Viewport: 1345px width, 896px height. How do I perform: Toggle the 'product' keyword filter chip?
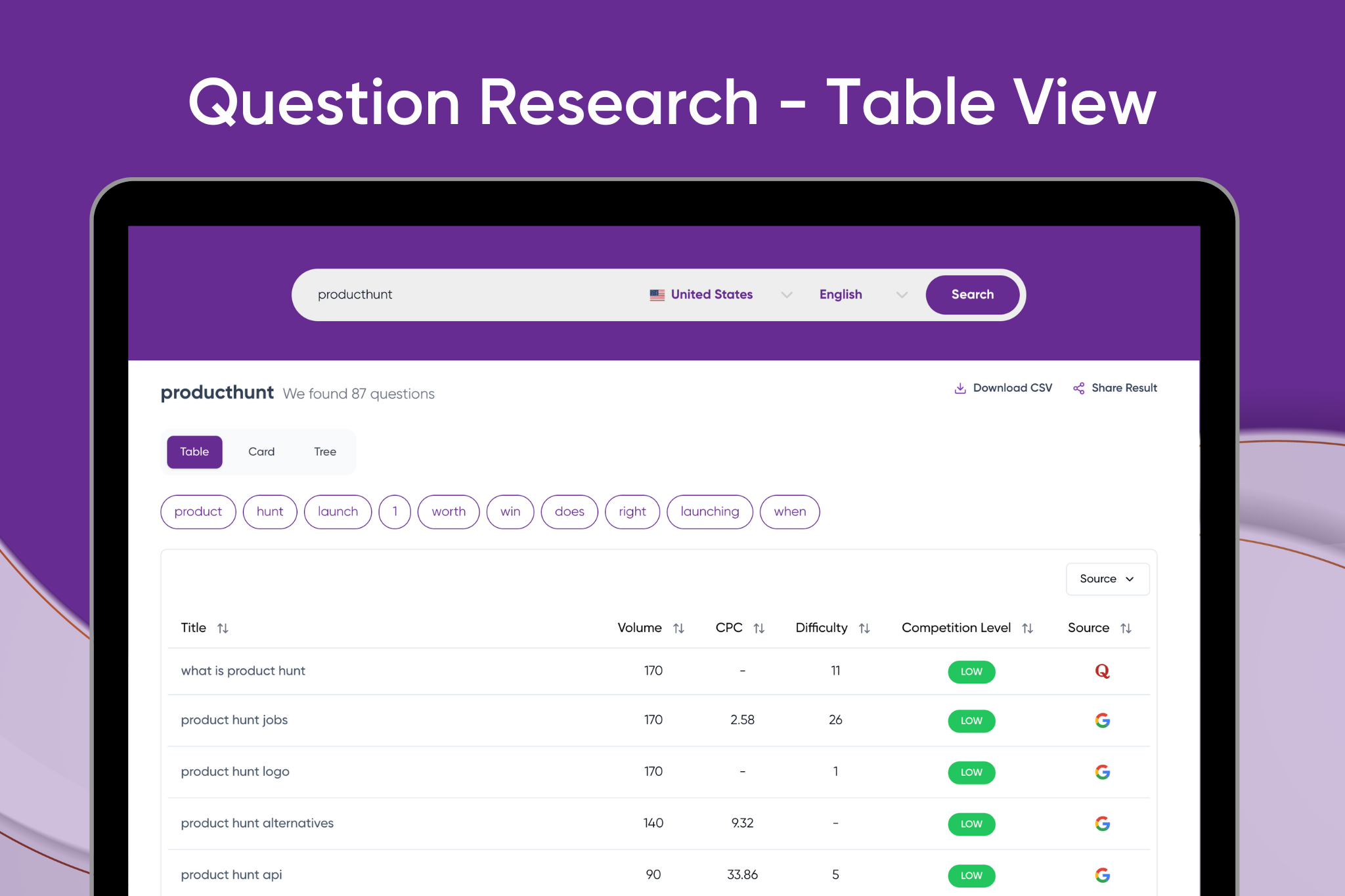point(198,511)
